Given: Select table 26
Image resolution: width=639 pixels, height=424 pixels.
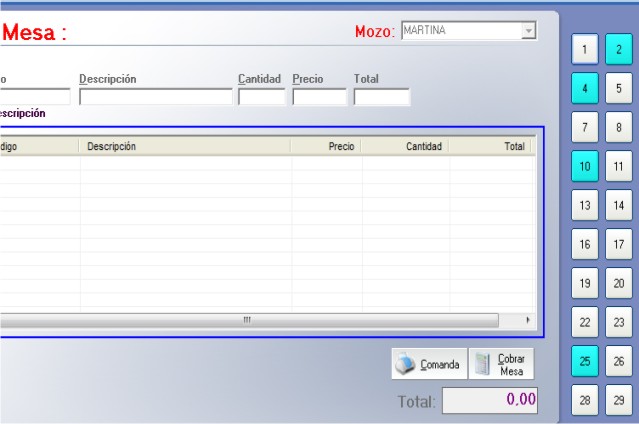Looking at the screenshot, I should [x=619, y=361].
